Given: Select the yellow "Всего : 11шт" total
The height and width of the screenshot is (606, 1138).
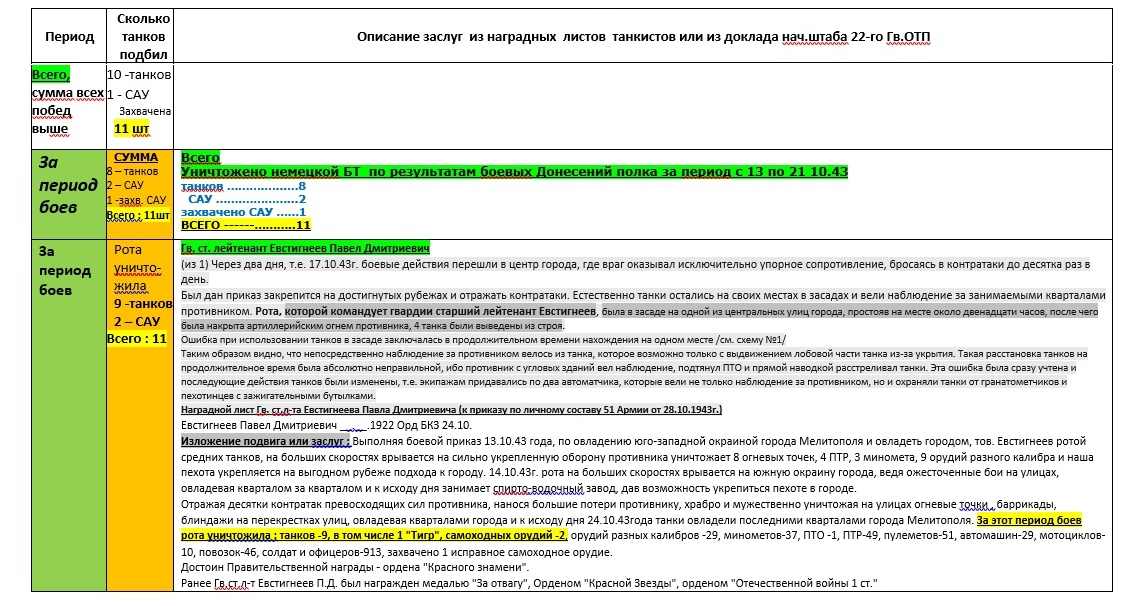Looking at the screenshot, I should point(138,215).
